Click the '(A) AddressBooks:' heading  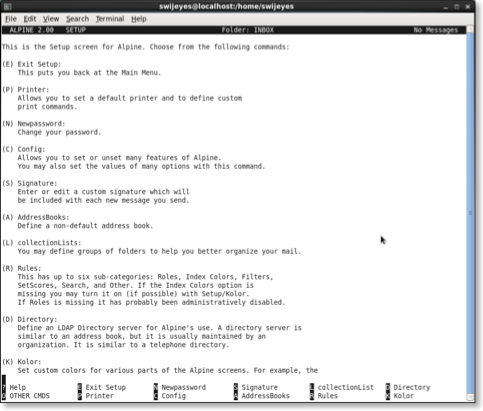click(36, 217)
